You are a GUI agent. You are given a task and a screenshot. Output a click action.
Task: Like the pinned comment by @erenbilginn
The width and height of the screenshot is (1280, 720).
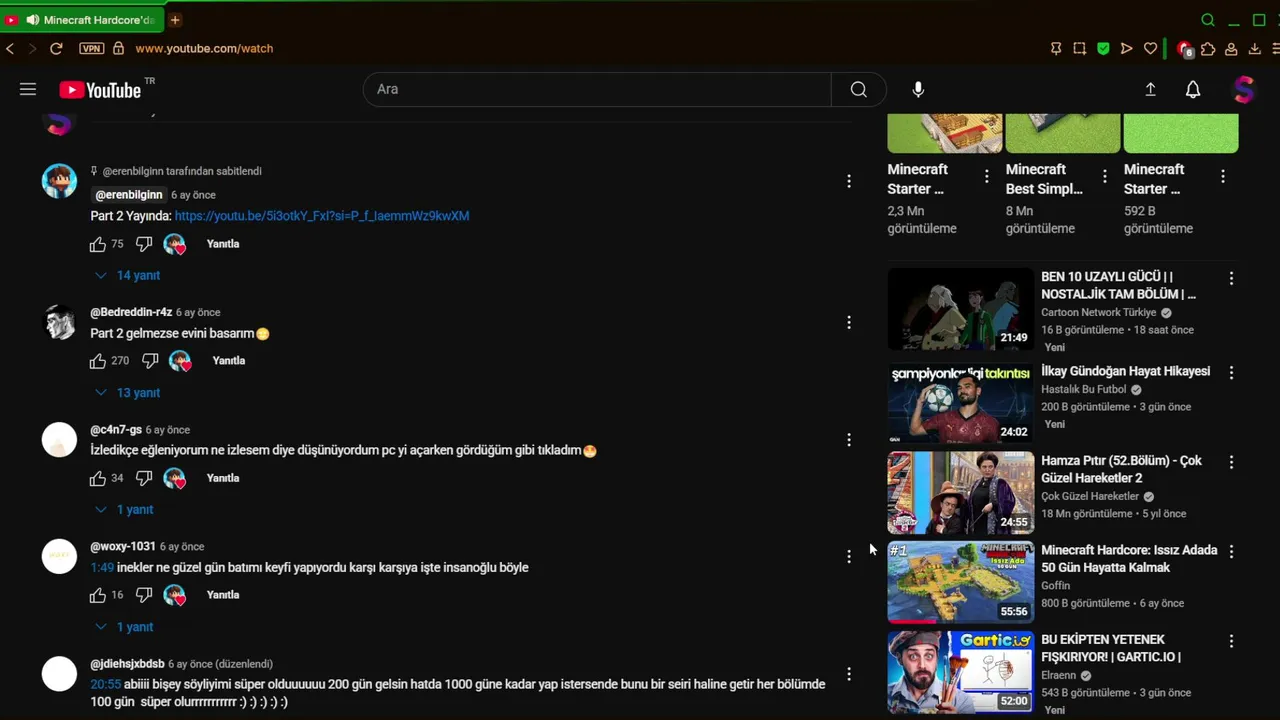(97, 244)
